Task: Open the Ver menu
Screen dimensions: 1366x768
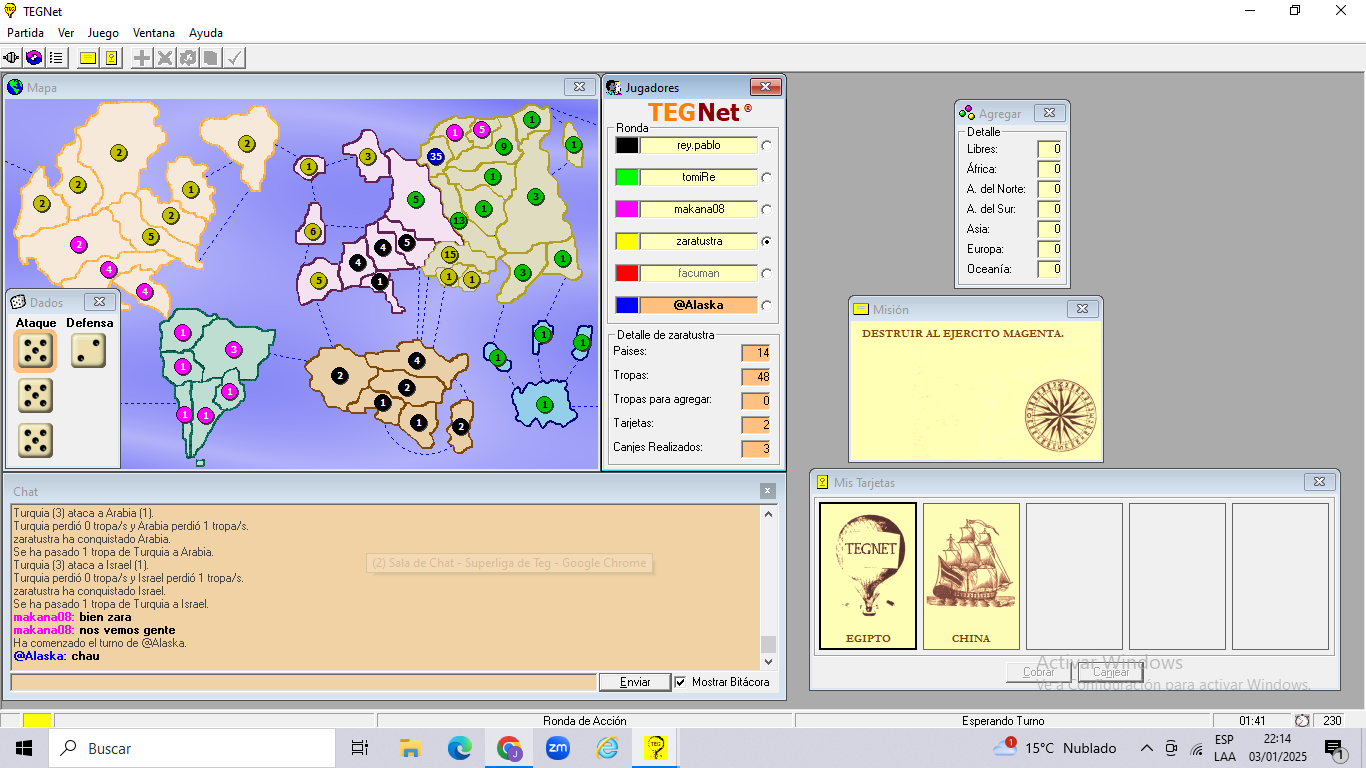Action: click(66, 33)
